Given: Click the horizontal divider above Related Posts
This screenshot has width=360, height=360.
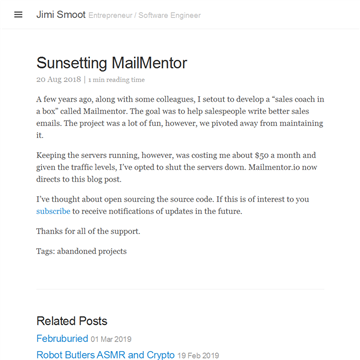Looking at the screenshot, I should pyautogui.click(x=180, y=289).
